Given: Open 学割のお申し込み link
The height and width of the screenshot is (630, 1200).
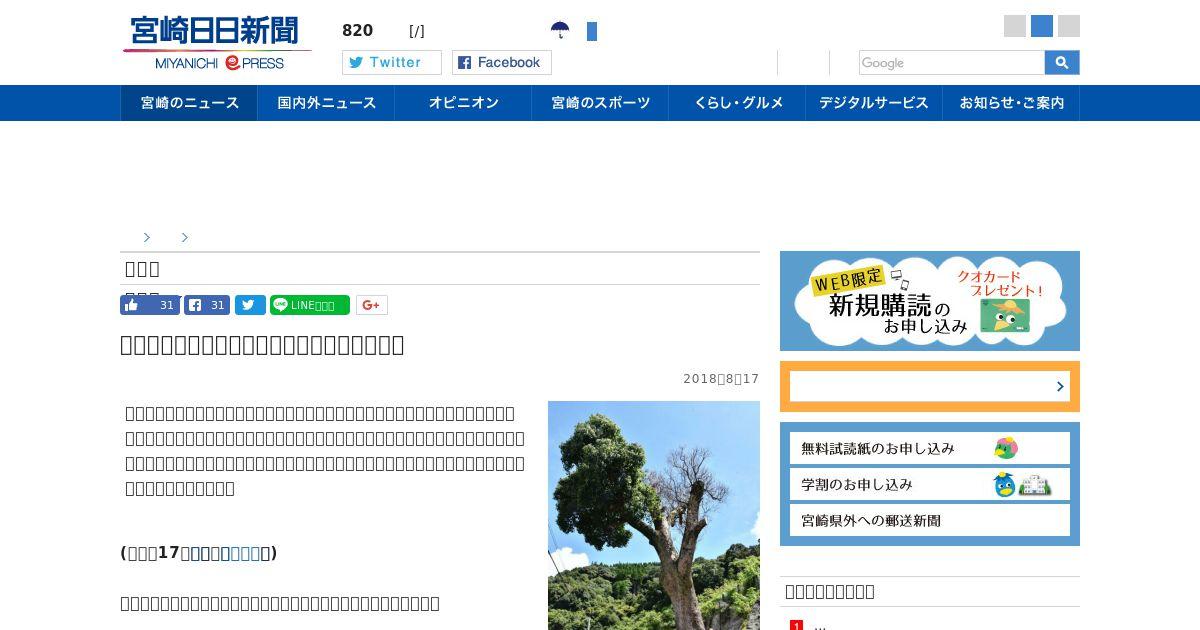Looking at the screenshot, I should (x=929, y=484).
